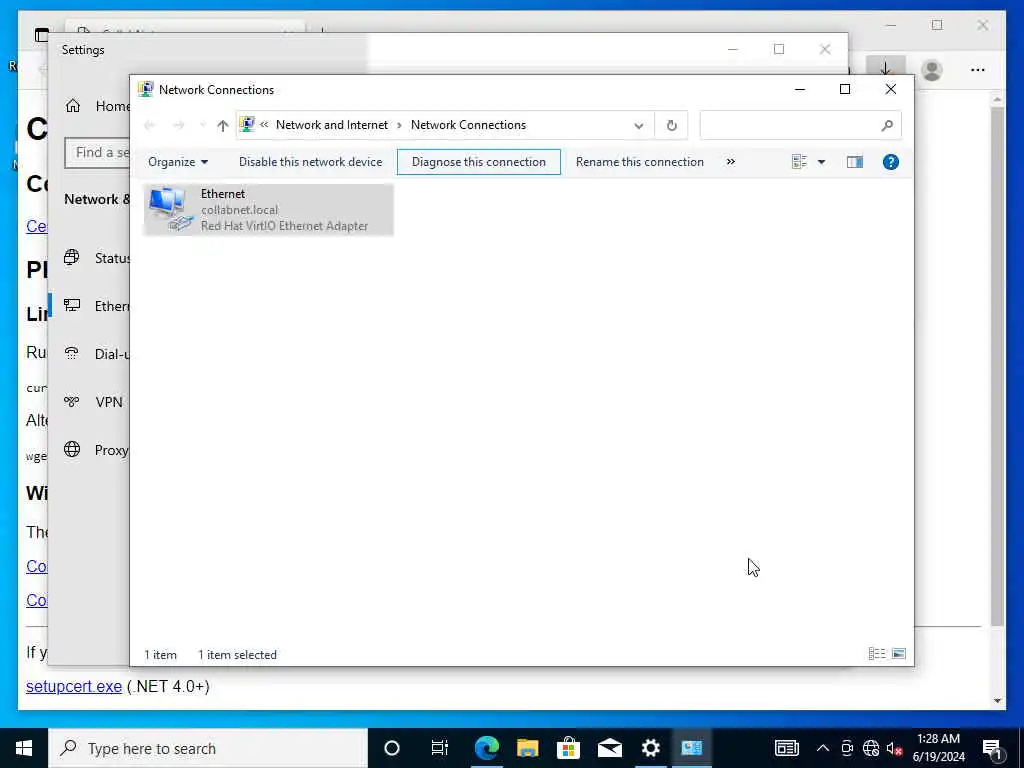Open Task View on taskbar
The image size is (1024, 768).
(440, 748)
